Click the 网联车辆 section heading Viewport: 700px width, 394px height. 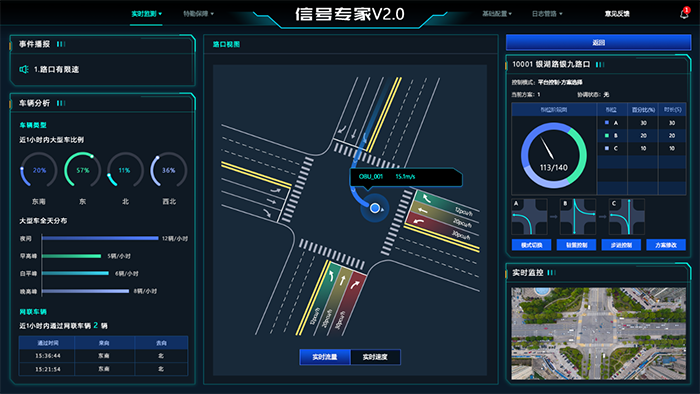click(33, 311)
